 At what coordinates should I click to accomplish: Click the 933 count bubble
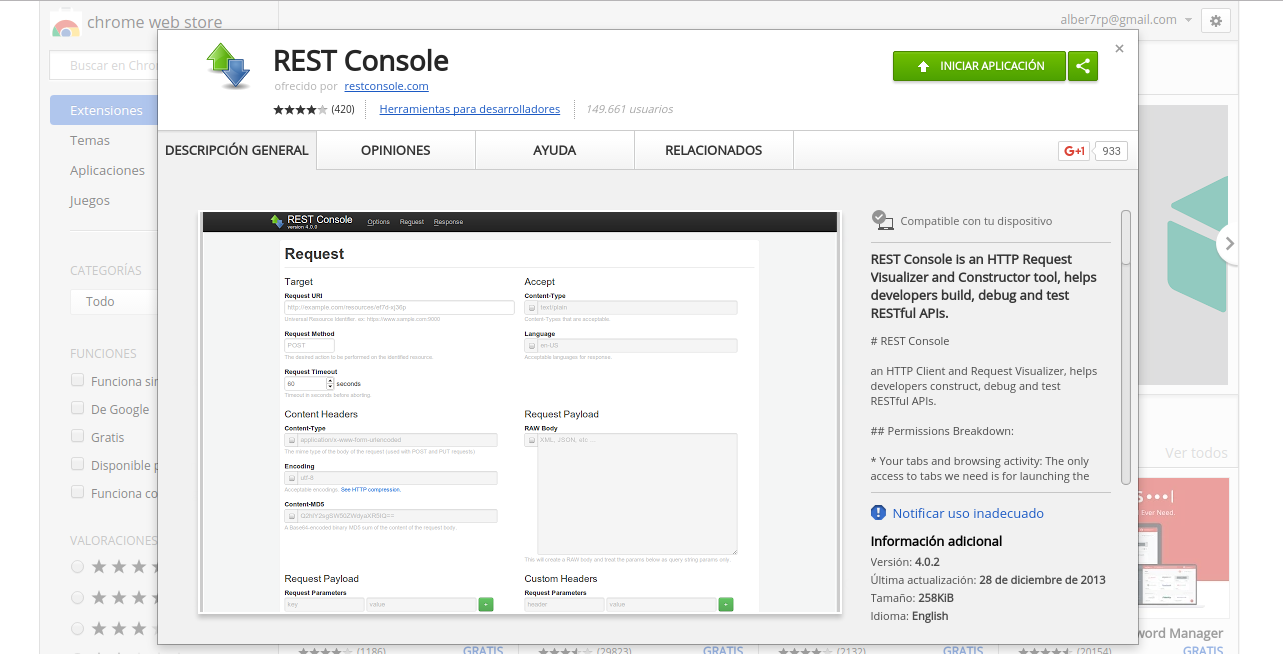click(1111, 151)
